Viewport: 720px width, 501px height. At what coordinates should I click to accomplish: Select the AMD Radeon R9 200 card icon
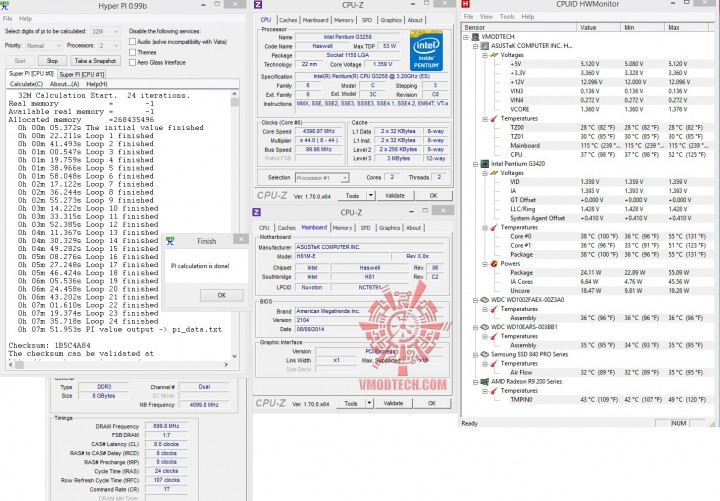484,382
